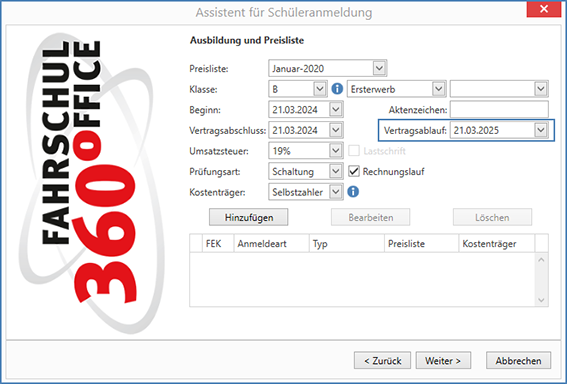This screenshot has height=384, width=567.
Task: Cancel the wizard with Abbrechen
Action: coord(518,360)
